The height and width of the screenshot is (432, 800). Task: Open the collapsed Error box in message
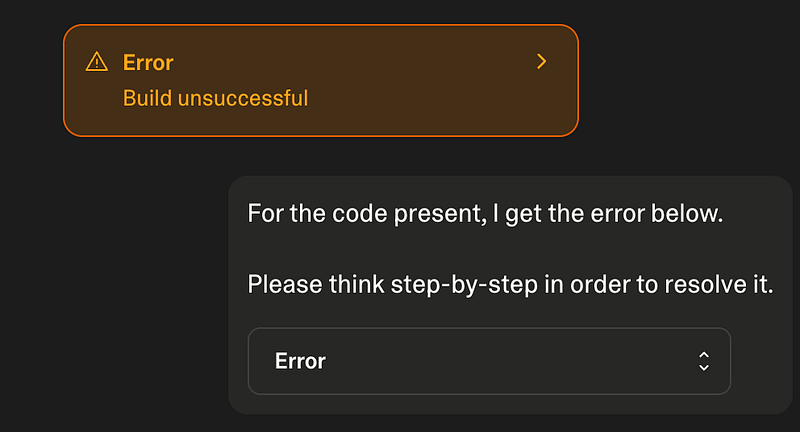click(x=489, y=361)
